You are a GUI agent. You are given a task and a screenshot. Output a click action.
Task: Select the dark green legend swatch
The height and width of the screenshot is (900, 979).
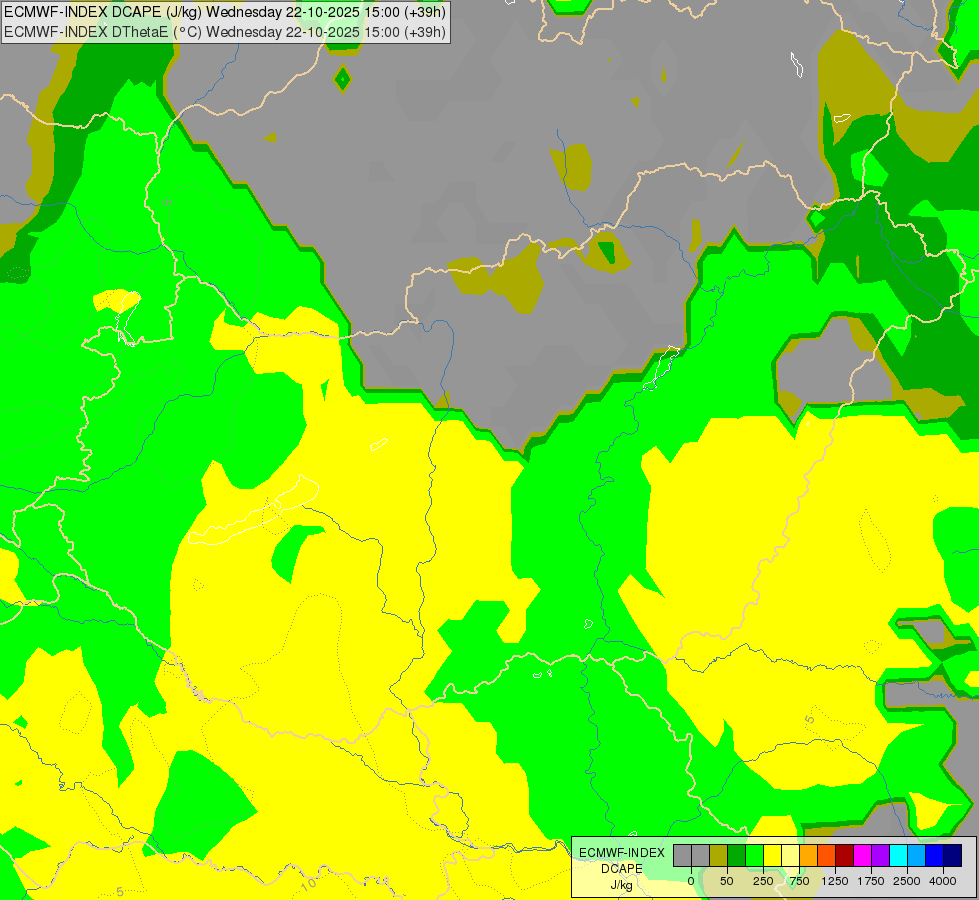[x=736, y=855]
